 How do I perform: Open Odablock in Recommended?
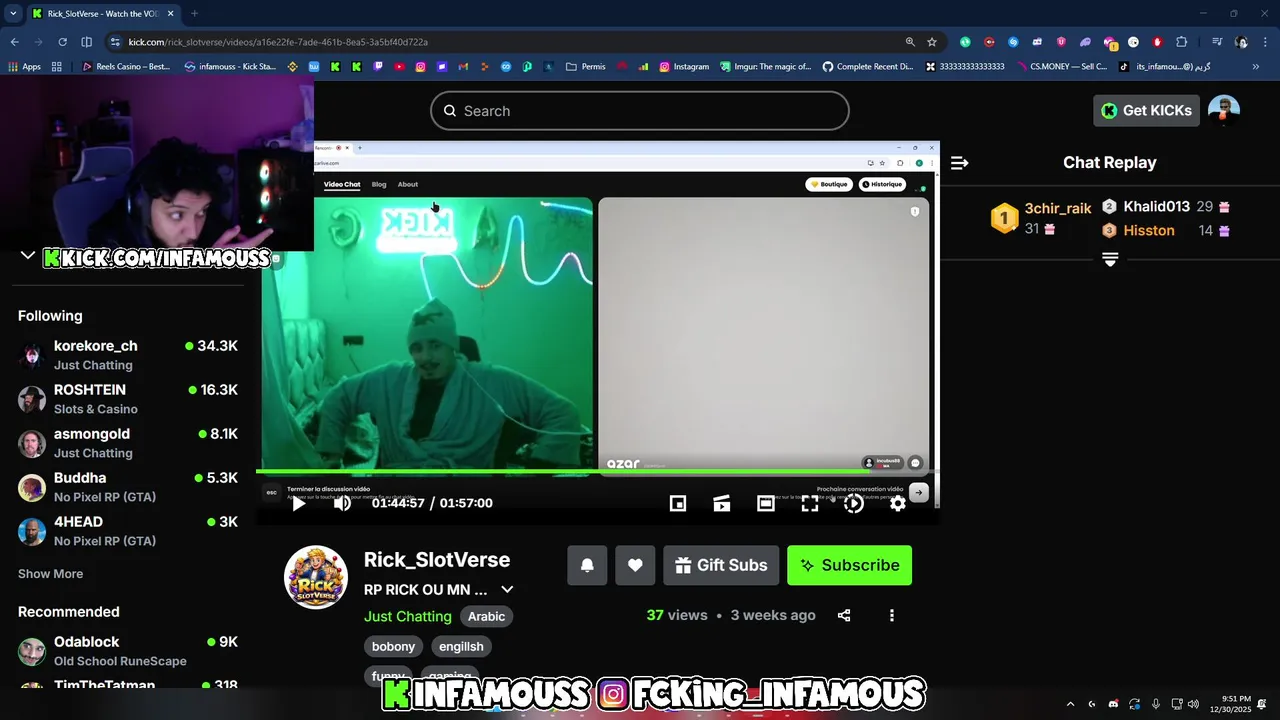[128, 651]
